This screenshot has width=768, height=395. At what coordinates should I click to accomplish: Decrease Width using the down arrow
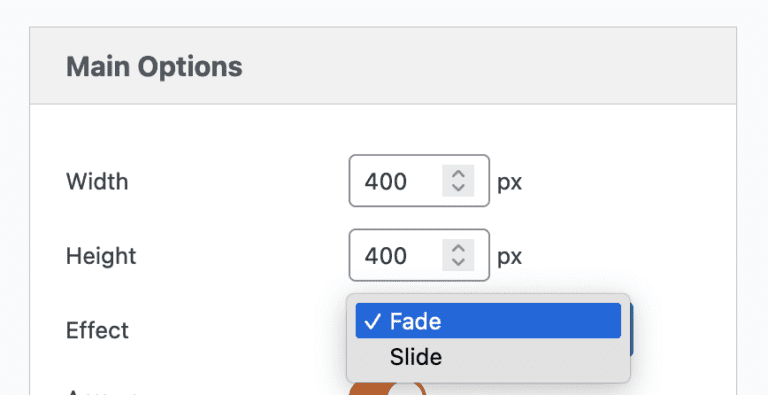click(x=458, y=188)
